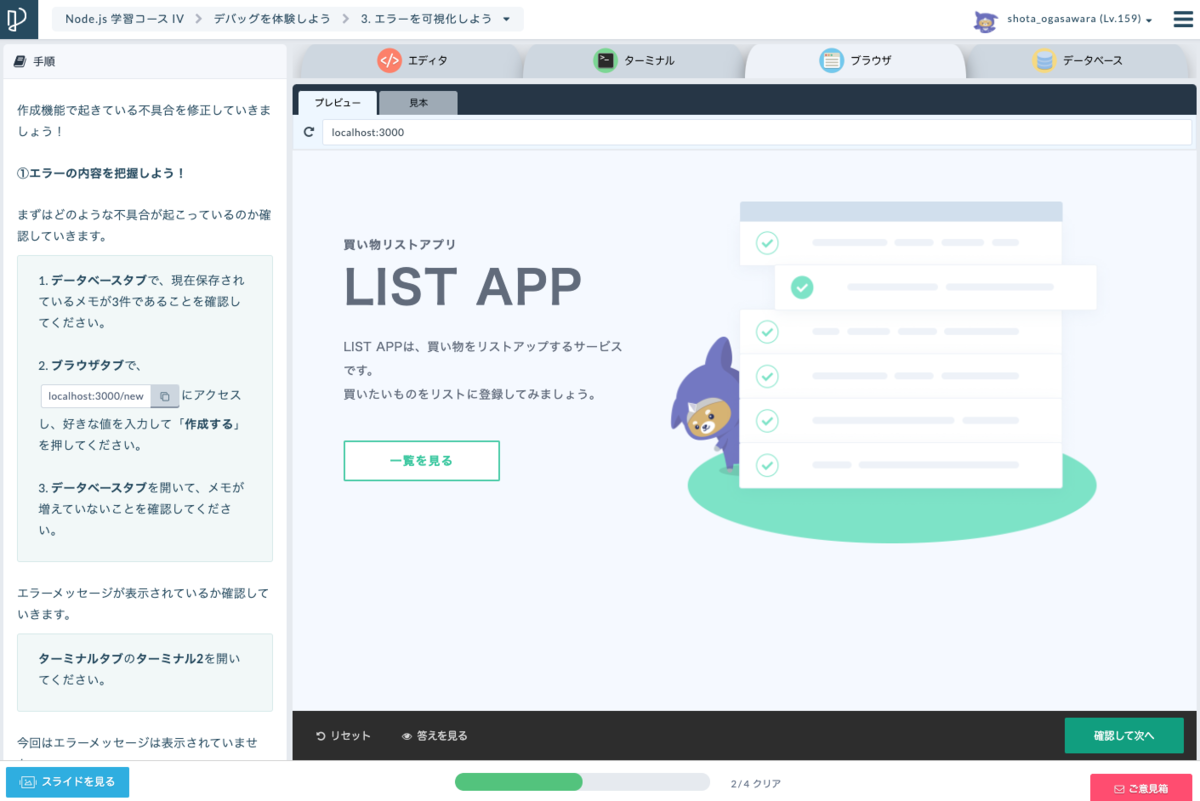
Task: Select the ブラウザ tab
Action: (856, 61)
